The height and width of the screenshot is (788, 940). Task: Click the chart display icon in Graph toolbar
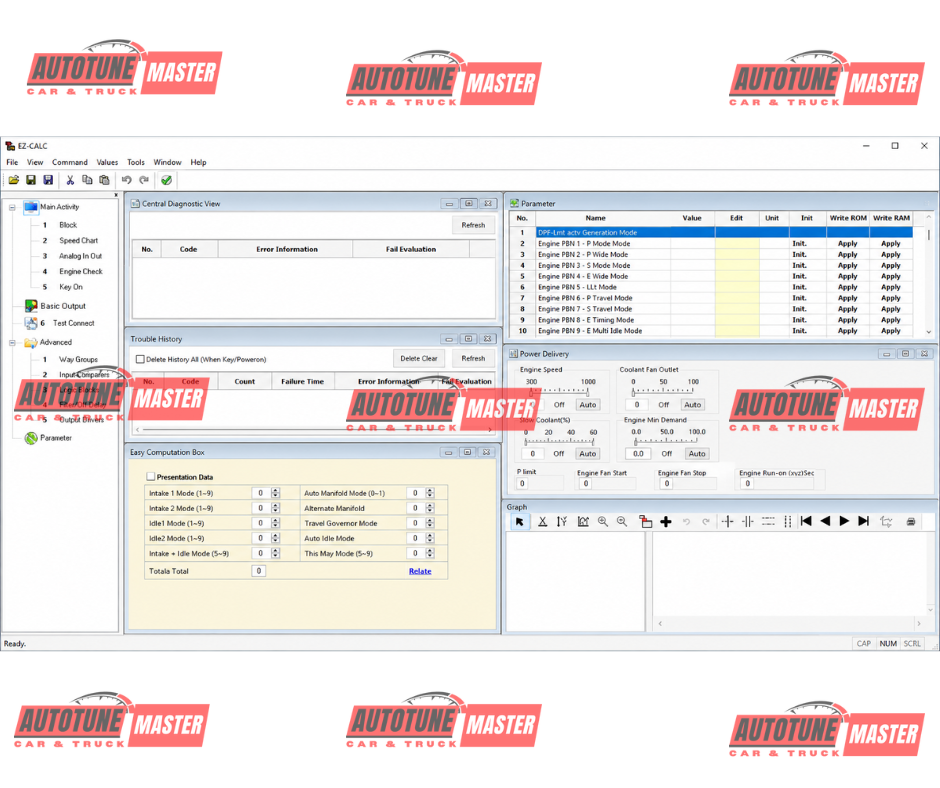coord(583,522)
